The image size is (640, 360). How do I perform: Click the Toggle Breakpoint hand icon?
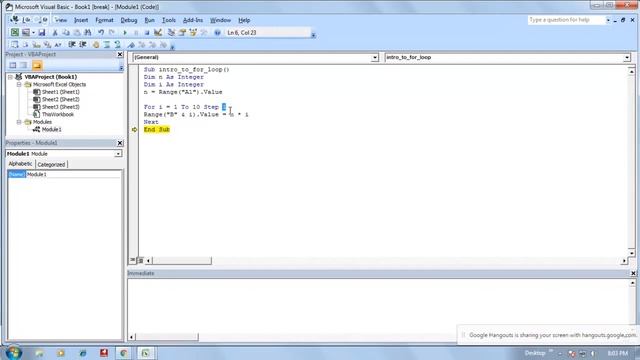96,45
